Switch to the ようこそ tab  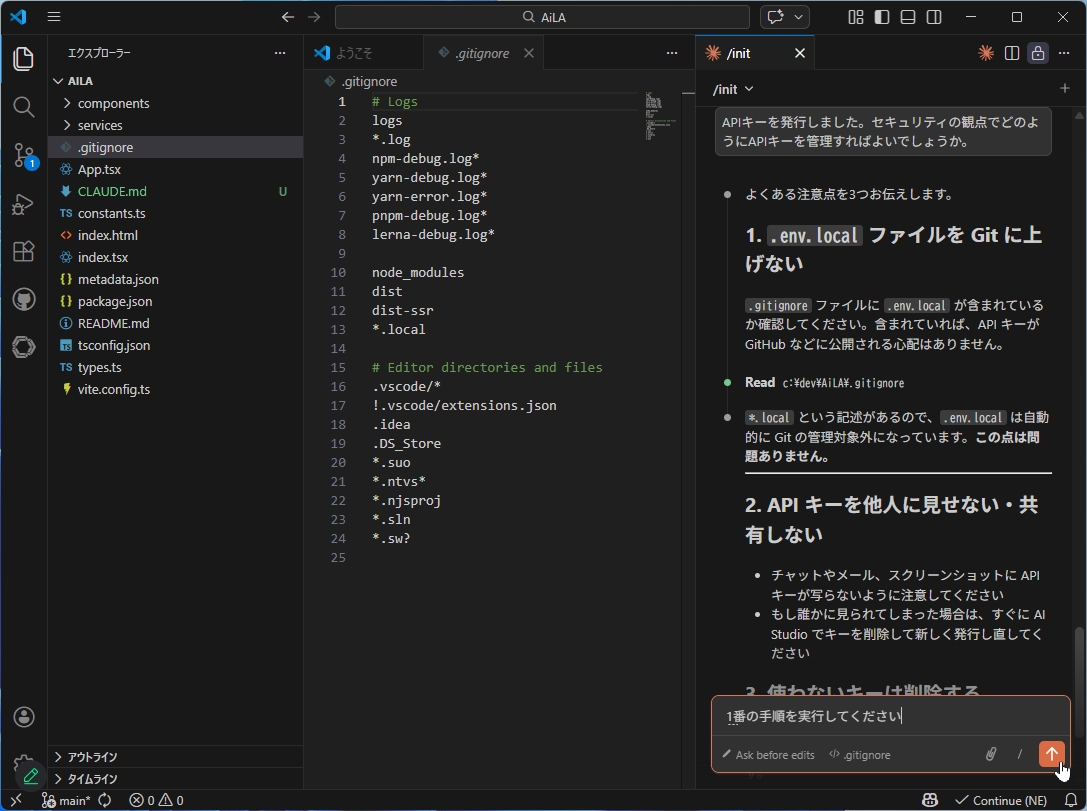point(363,52)
